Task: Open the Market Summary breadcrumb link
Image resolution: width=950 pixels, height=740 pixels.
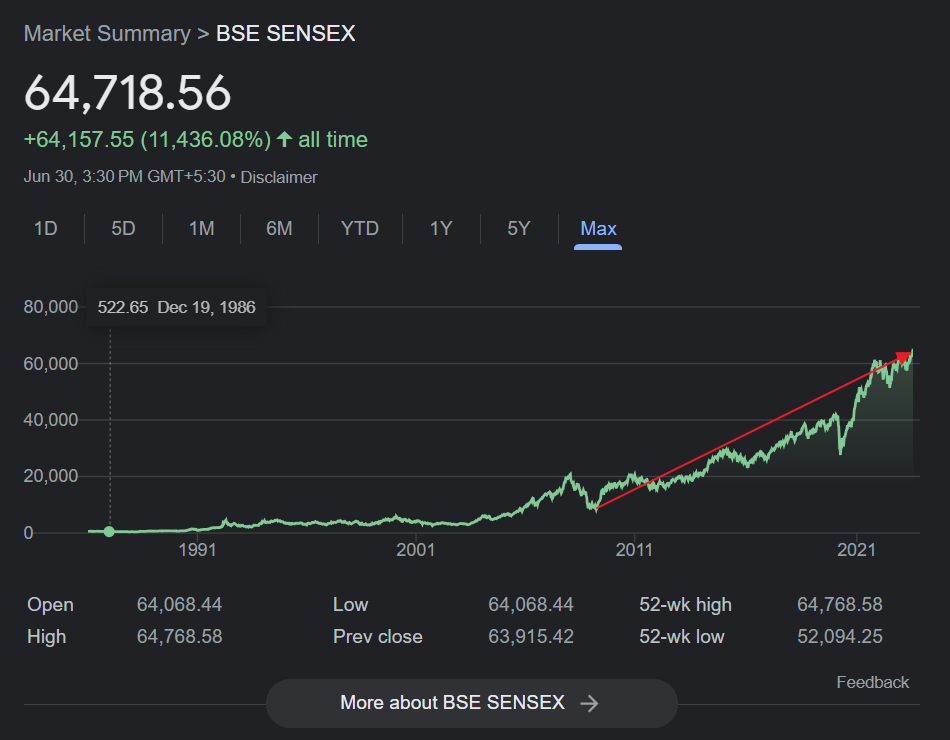Action: pyautogui.click(x=107, y=33)
